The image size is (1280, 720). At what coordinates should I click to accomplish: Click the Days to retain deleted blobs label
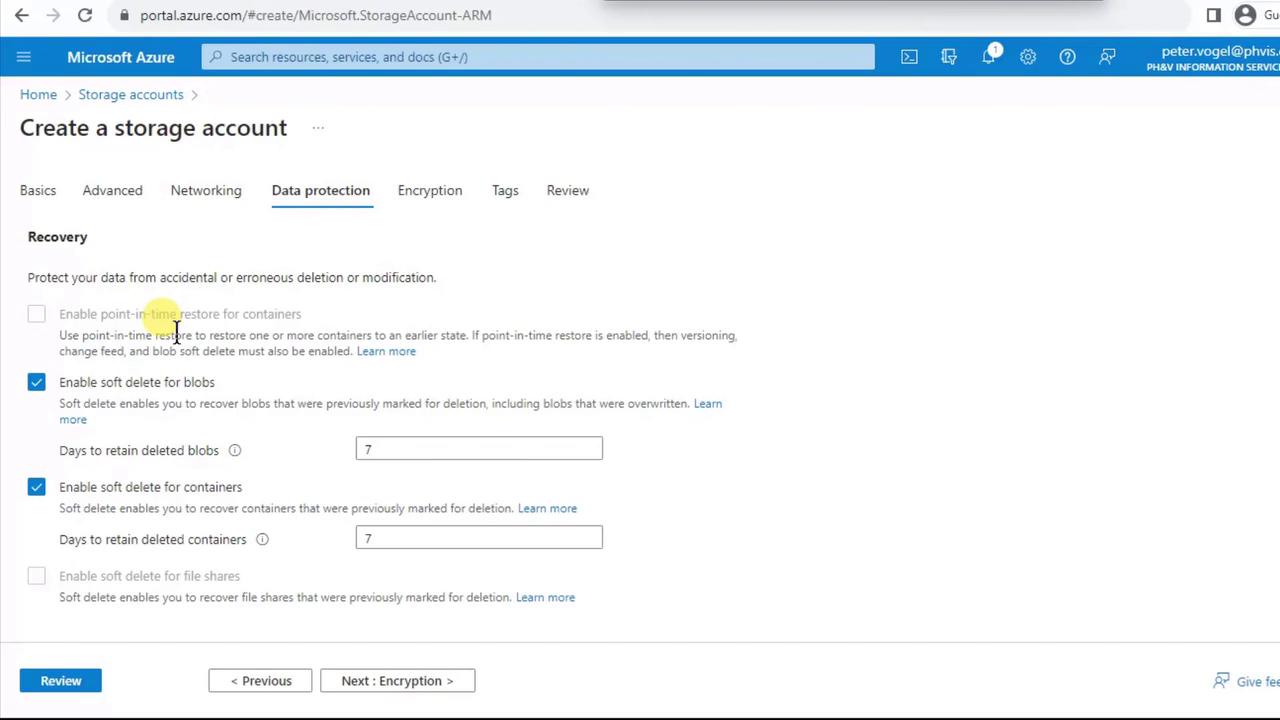click(x=139, y=450)
